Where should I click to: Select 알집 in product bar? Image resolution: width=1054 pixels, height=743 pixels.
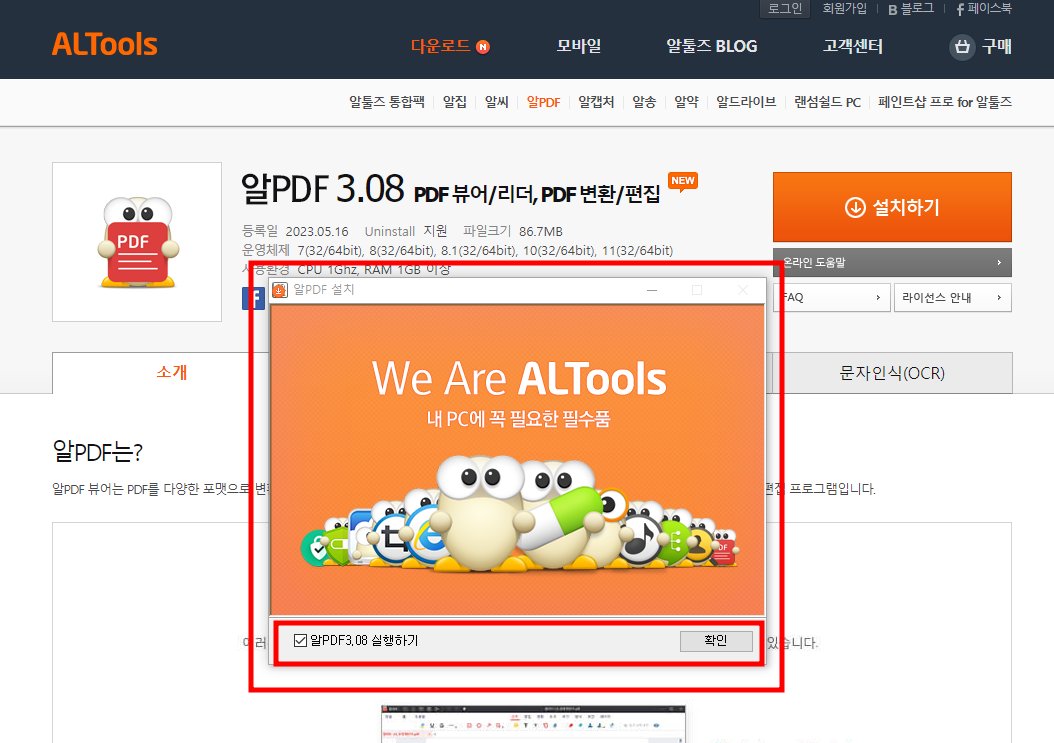pos(454,102)
